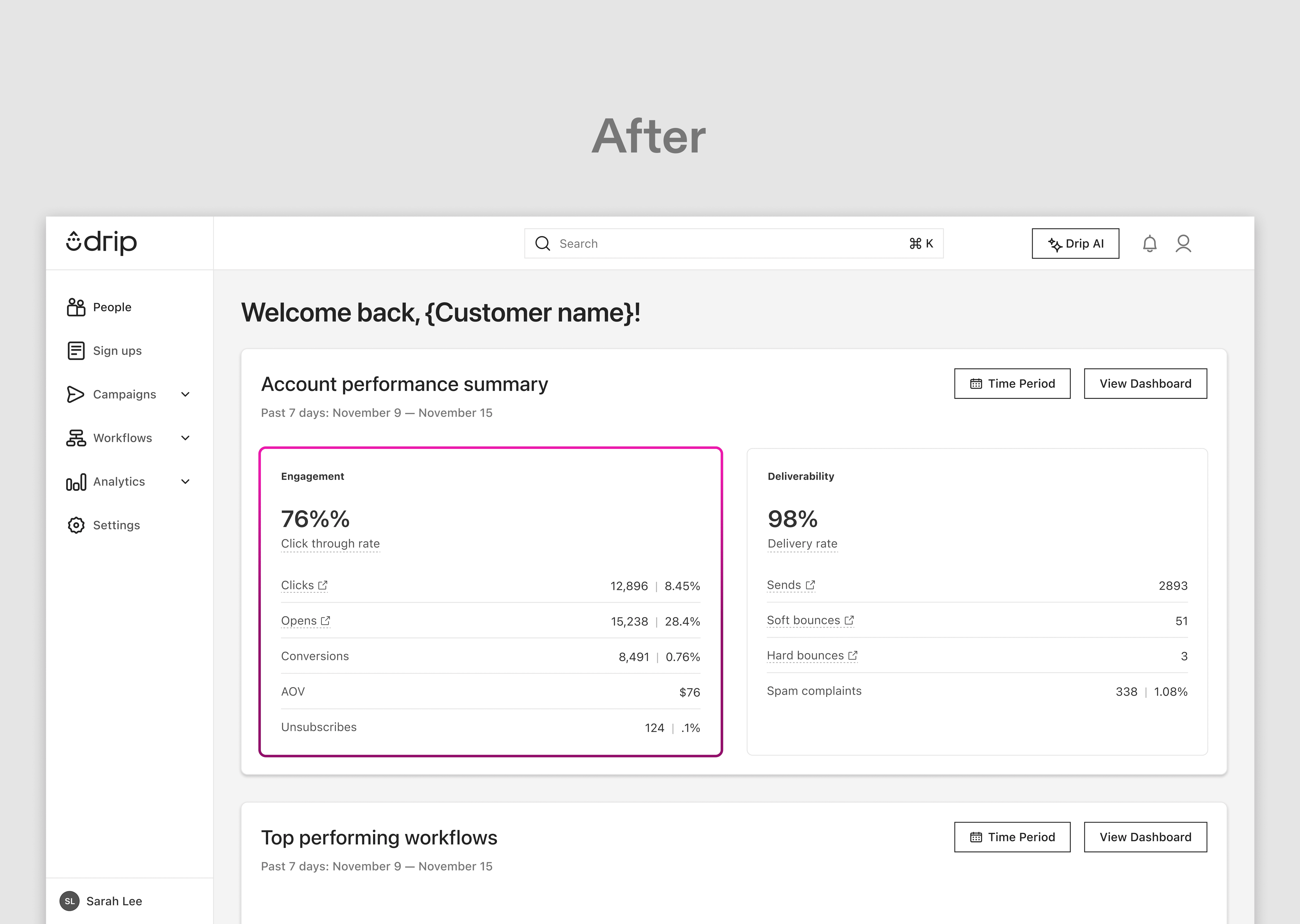
Task: Open external link icon beside Soft bounces
Action: point(849,620)
